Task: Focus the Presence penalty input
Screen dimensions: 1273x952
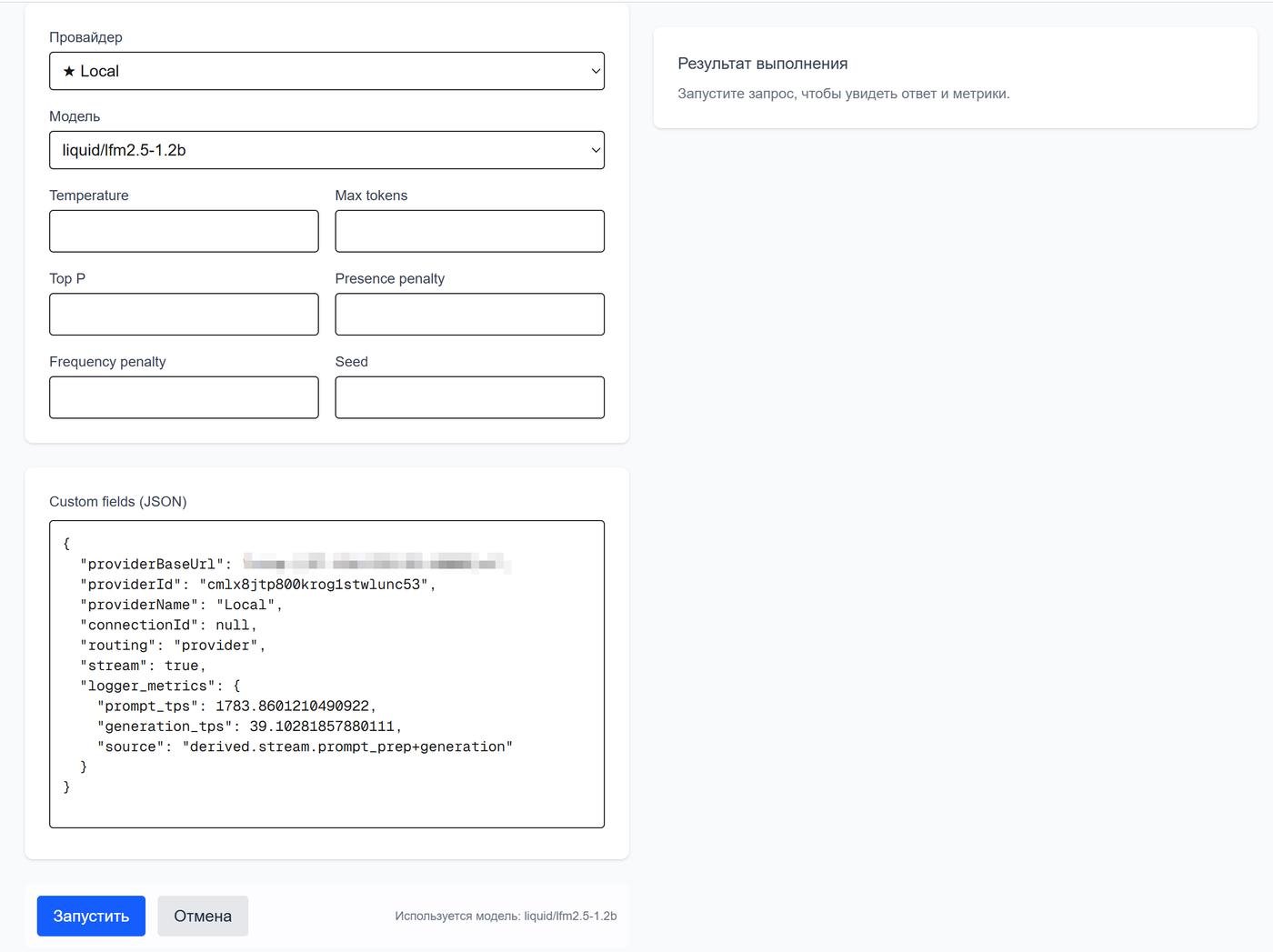Action: pyautogui.click(x=469, y=314)
